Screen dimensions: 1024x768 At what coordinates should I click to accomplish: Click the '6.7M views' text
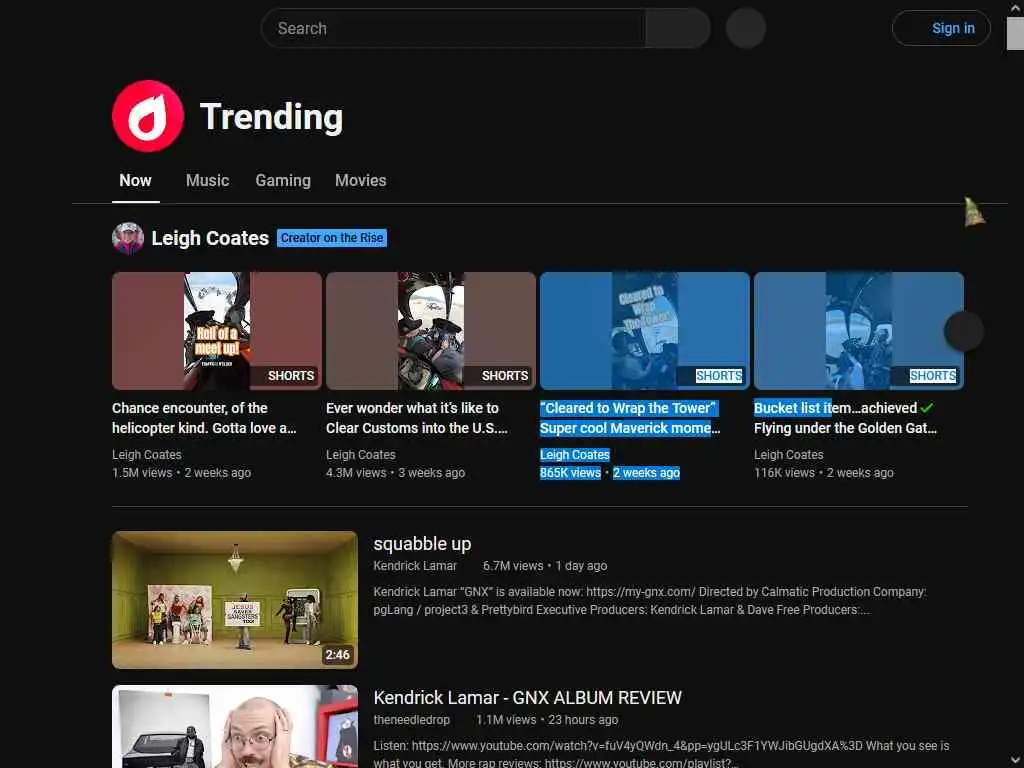(x=513, y=566)
